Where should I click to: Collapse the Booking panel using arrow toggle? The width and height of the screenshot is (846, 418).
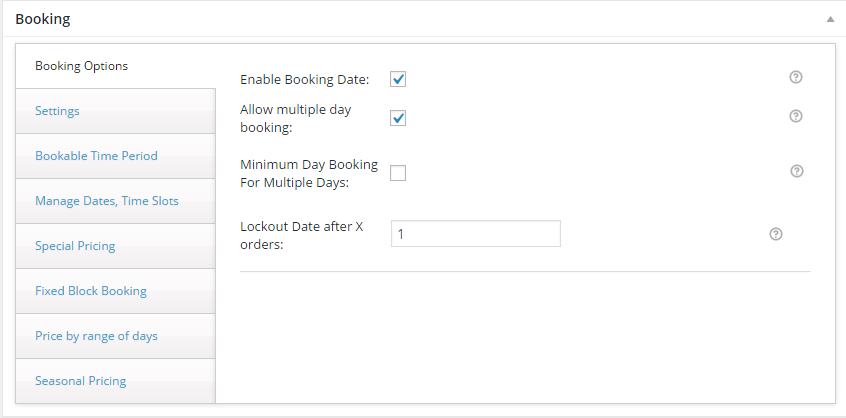(x=830, y=19)
